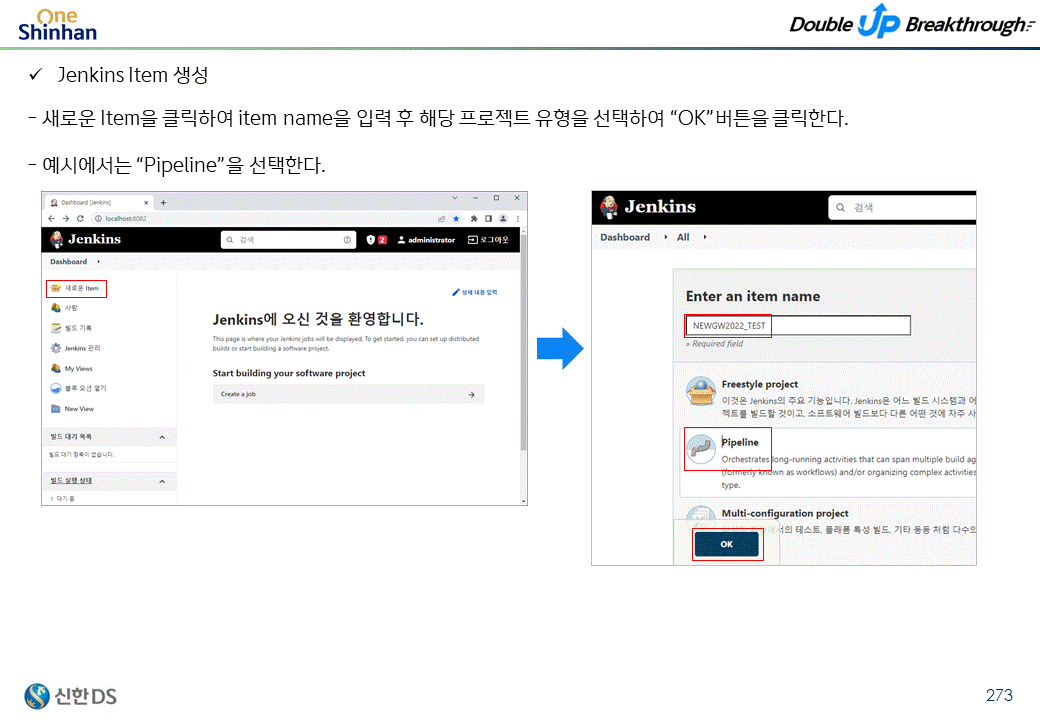Click the Freestyle project box icon

[x=700, y=390]
